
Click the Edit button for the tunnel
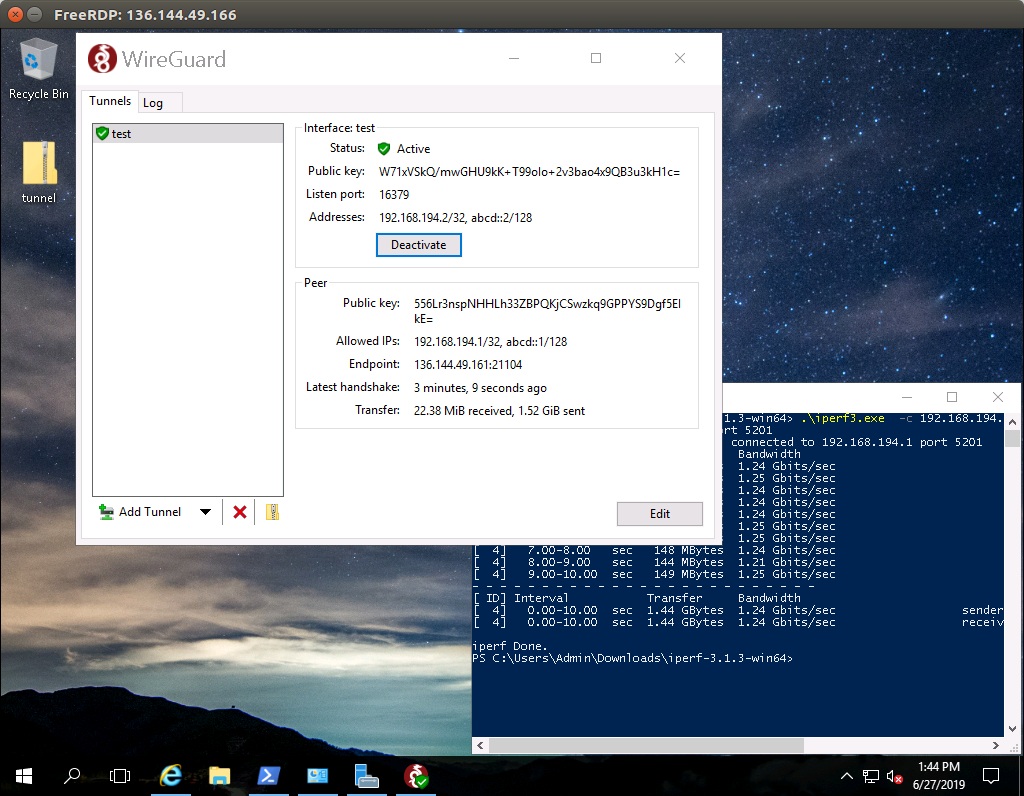click(660, 514)
